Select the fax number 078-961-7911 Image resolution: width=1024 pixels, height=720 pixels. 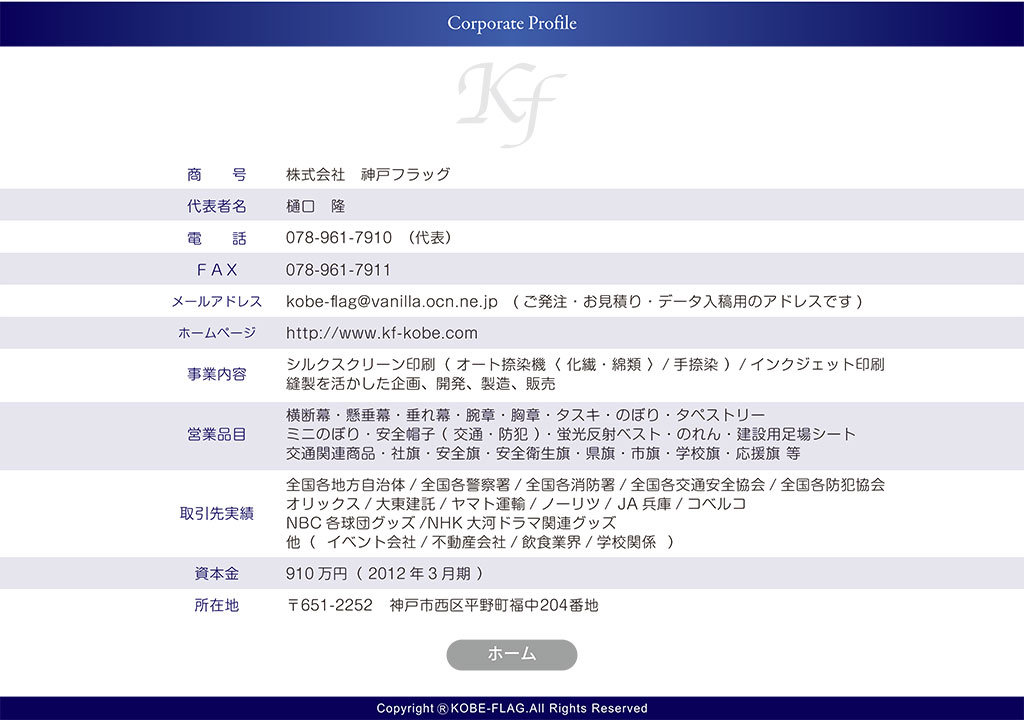(x=338, y=270)
